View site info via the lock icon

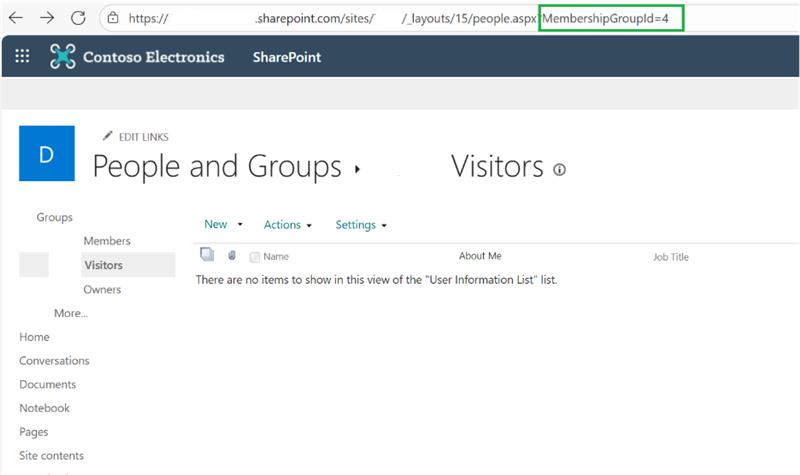tap(113, 18)
